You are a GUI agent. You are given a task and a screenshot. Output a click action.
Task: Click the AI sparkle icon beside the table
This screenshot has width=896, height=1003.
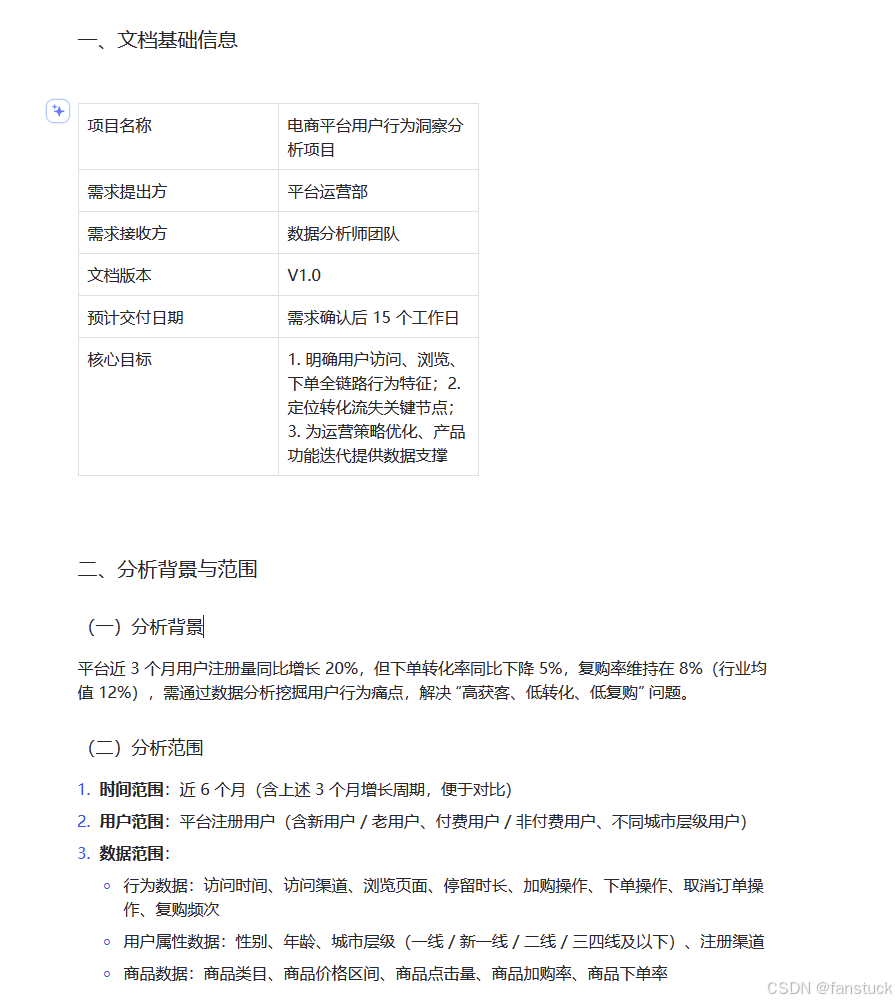(58, 112)
